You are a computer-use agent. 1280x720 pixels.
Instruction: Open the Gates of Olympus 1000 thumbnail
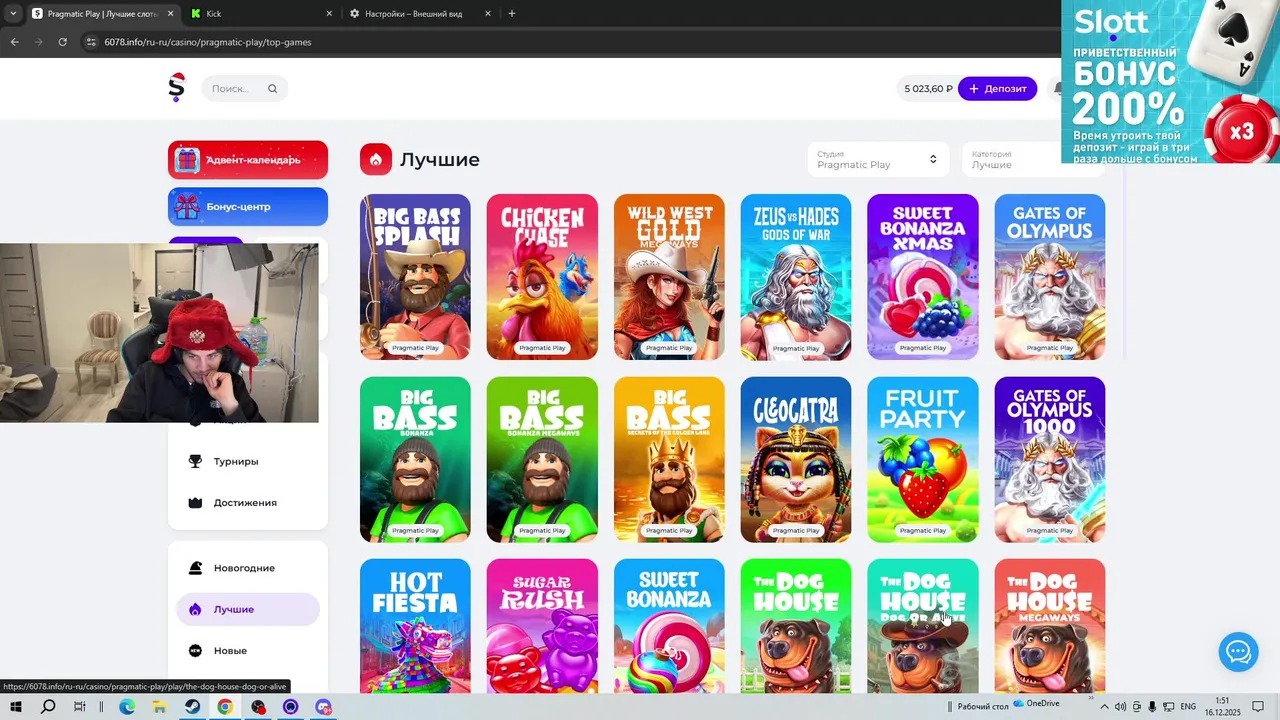point(1050,460)
